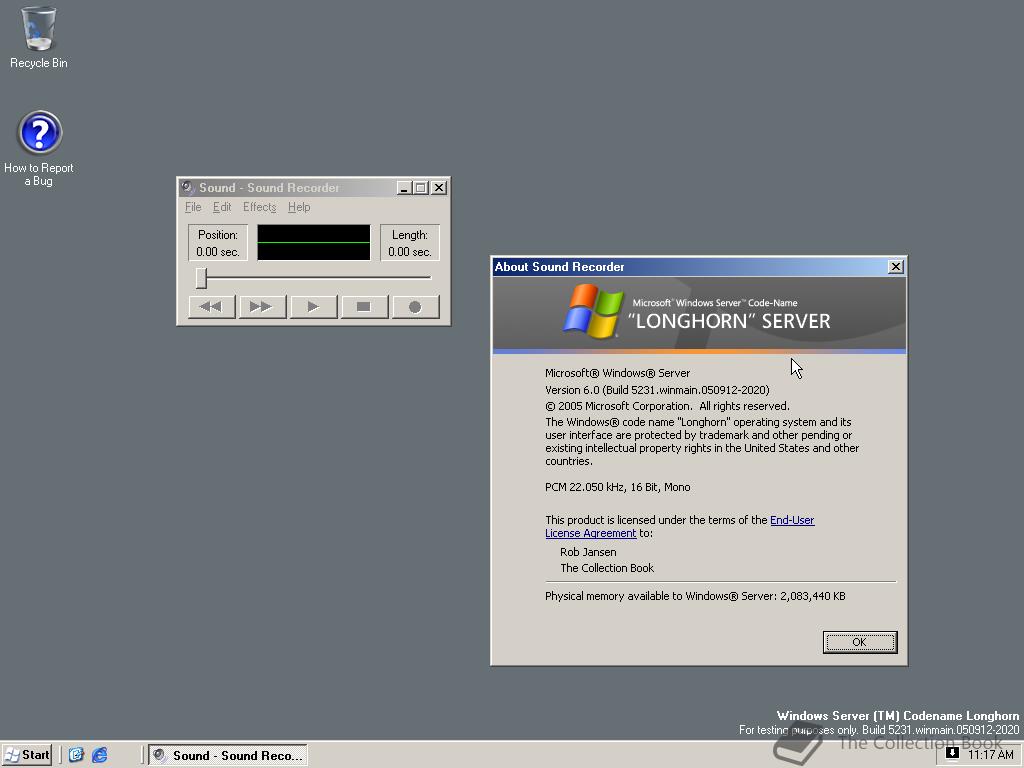This screenshot has width=1024, height=768.
Task: Click the Position 0.00 sec. readout
Action: tap(218, 243)
